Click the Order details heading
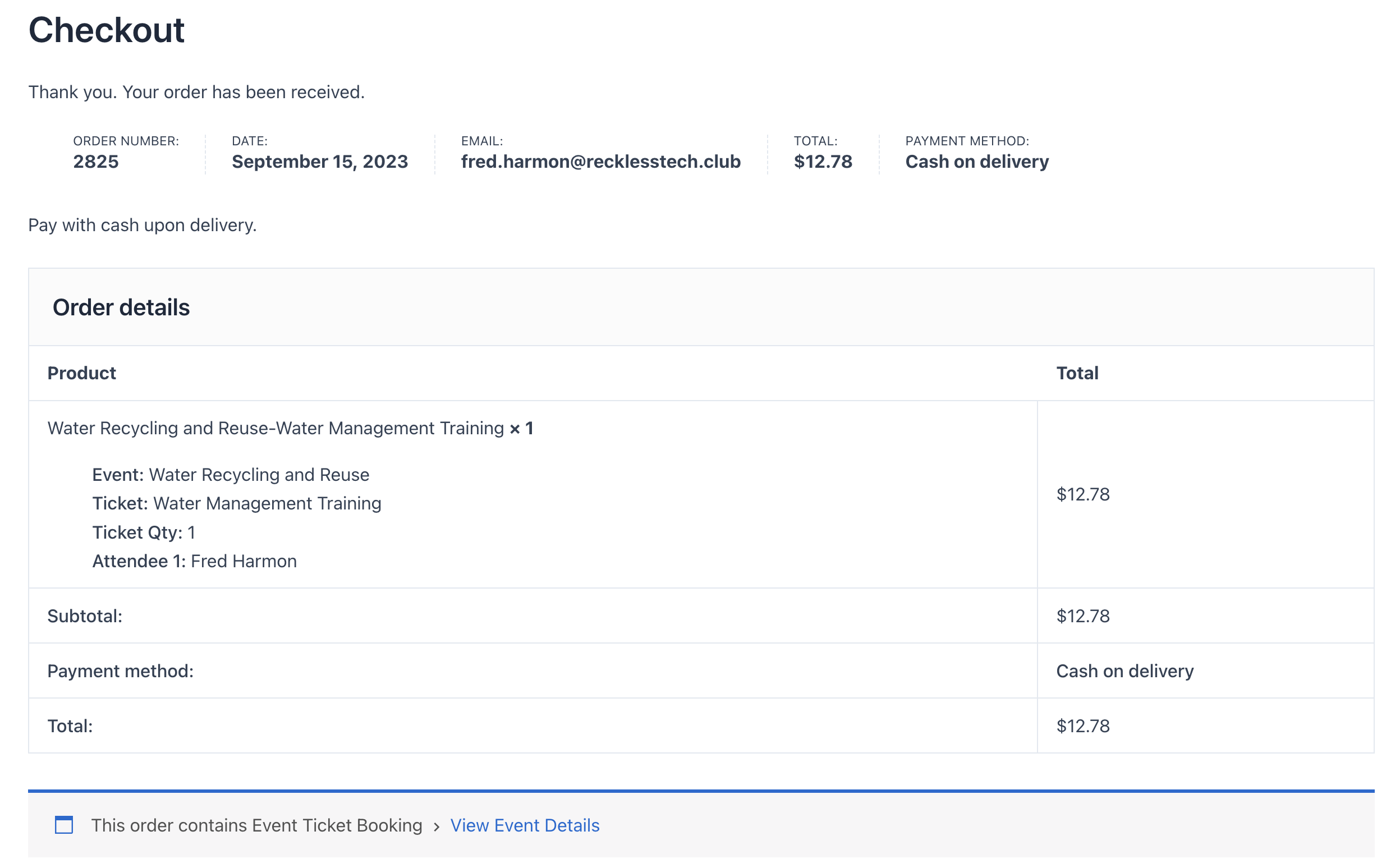This screenshot has height=868, width=1400. click(121, 307)
